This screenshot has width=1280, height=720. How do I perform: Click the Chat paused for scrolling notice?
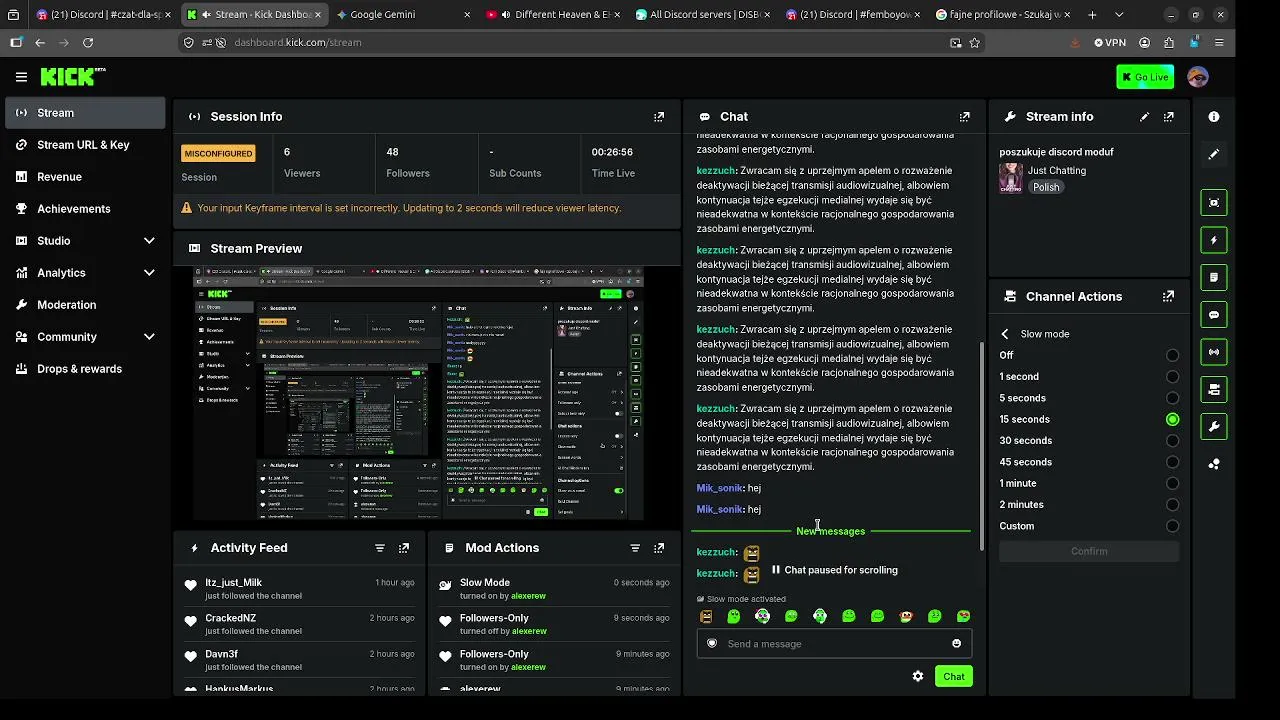point(834,570)
